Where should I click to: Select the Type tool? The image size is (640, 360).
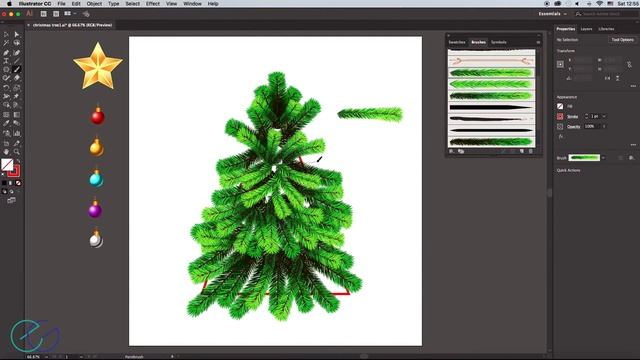[x=6, y=61]
